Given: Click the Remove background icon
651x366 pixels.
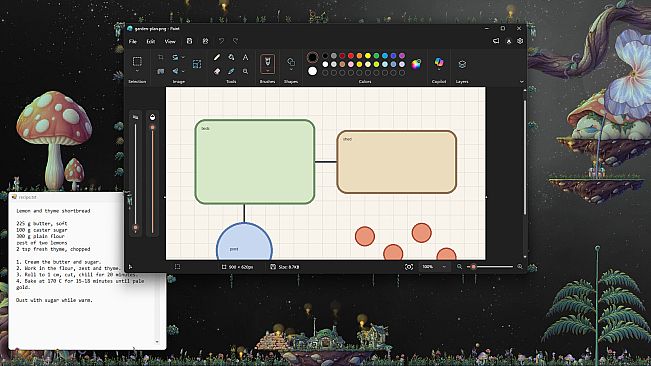Looking at the screenshot, I should [161, 71].
